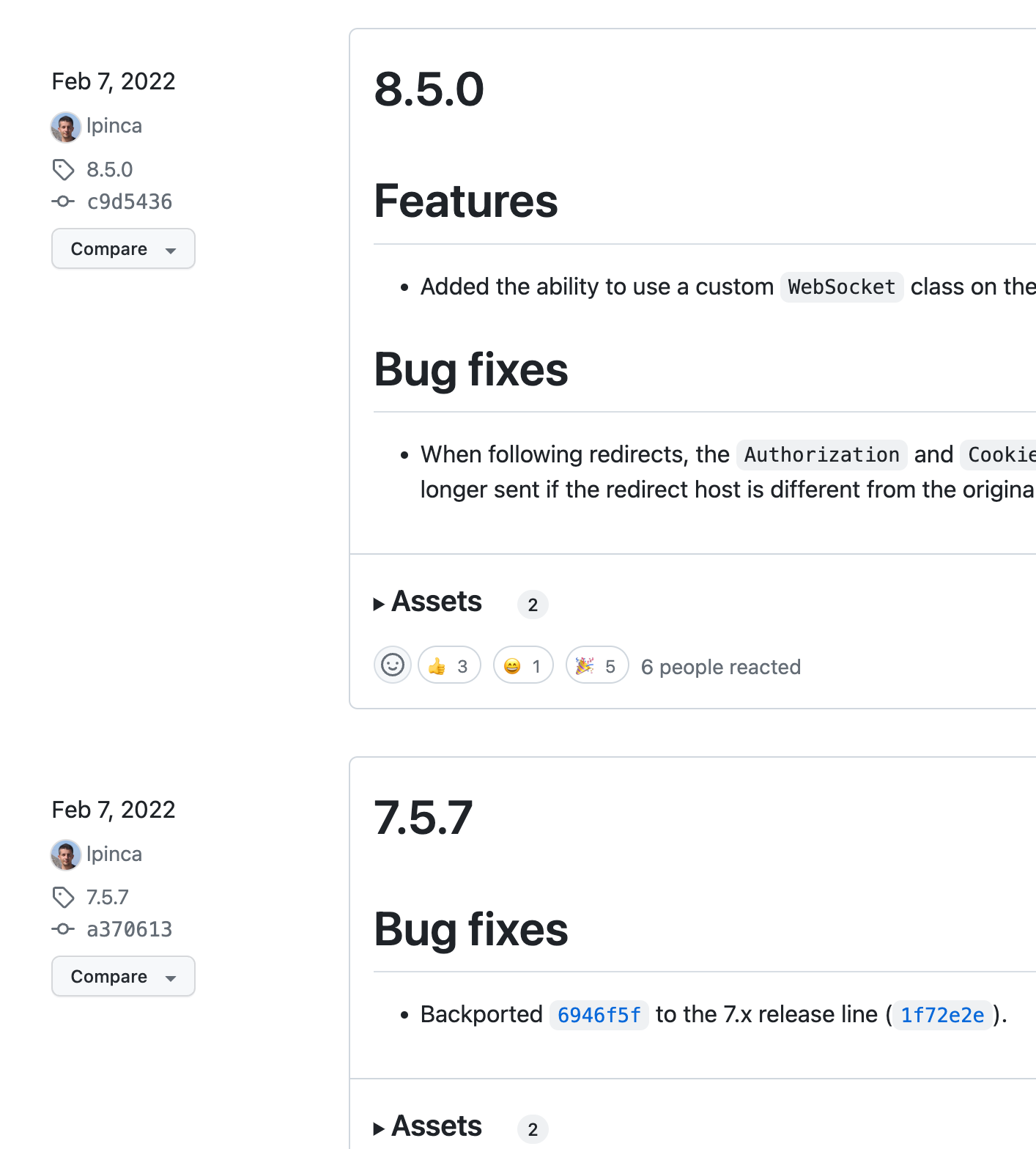The image size is (1036, 1149).
Task: Open lpinca avatar for release 7.5.7
Action: (x=65, y=854)
